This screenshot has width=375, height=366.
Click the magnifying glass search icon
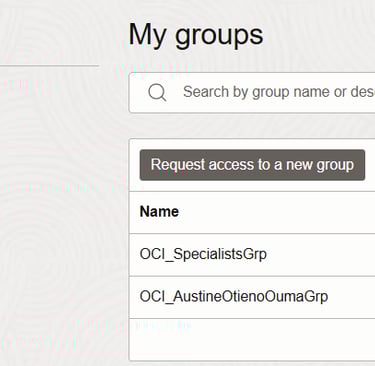coord(157,92)
